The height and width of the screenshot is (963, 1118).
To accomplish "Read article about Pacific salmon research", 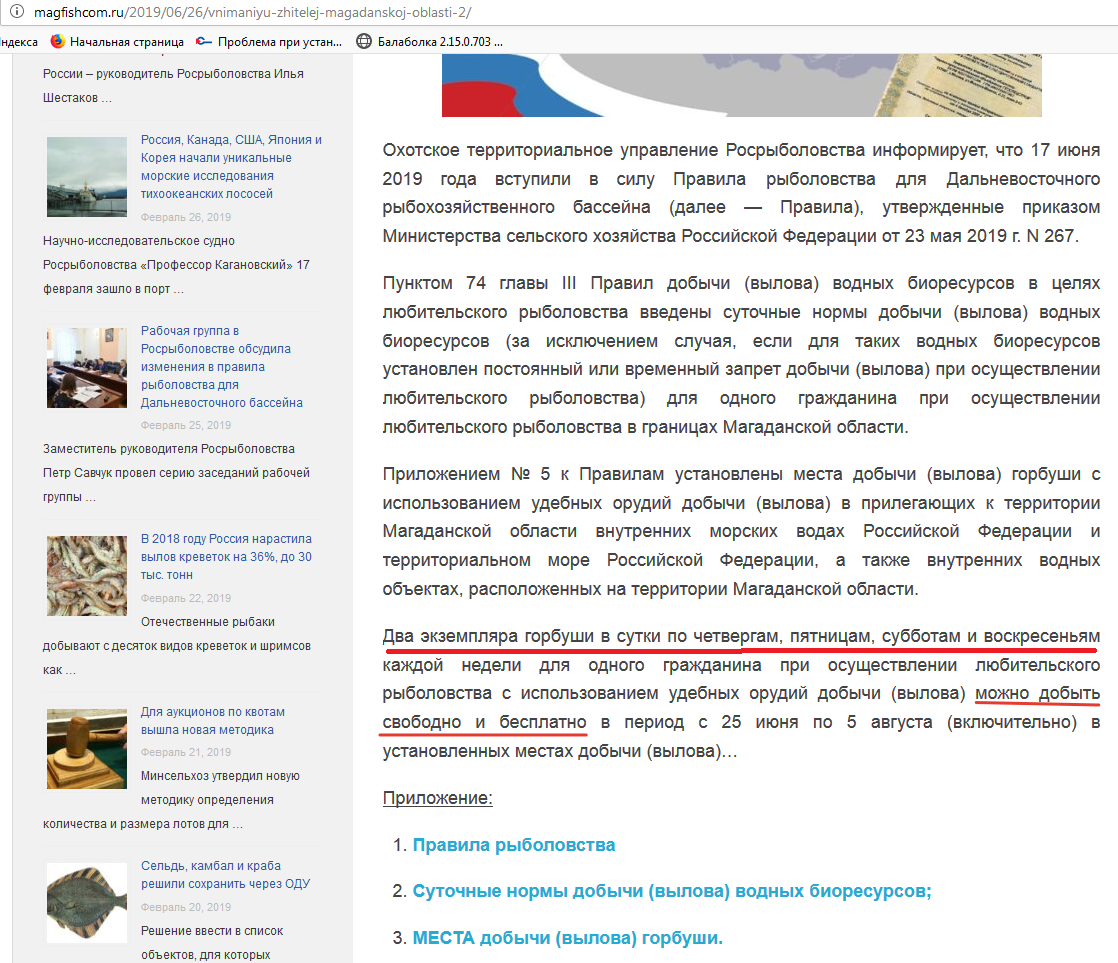I will 231,167.
